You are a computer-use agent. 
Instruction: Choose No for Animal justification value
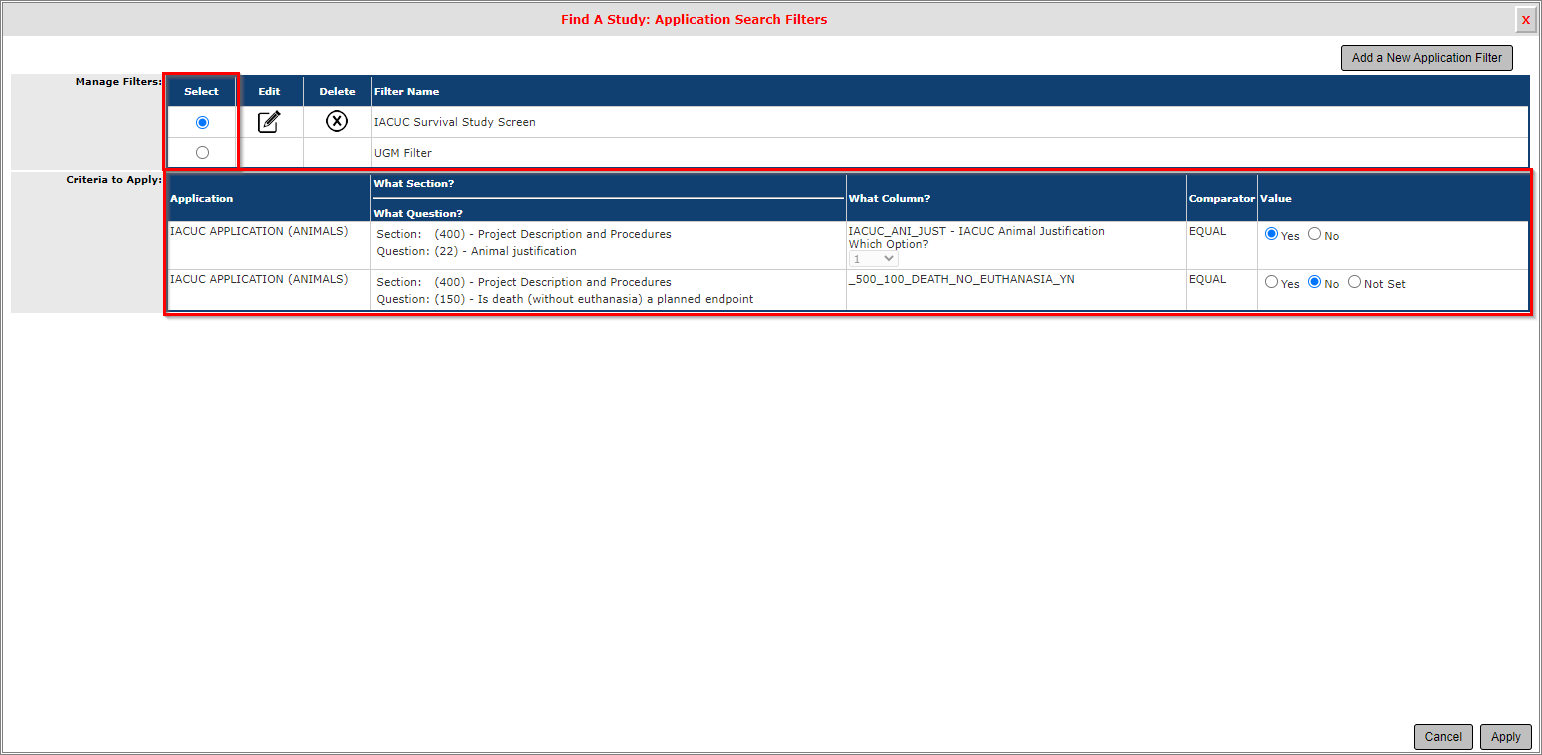pos(1314,234)
